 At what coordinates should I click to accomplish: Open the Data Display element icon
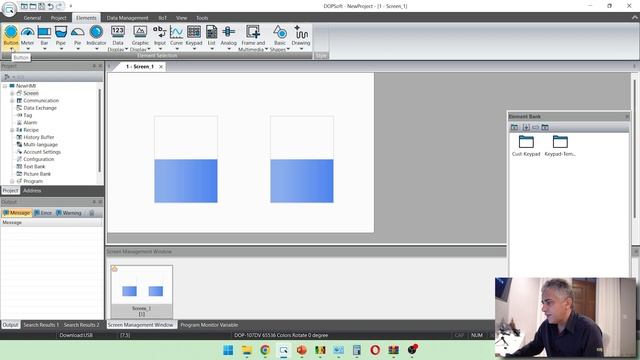(x=118, y=31)
